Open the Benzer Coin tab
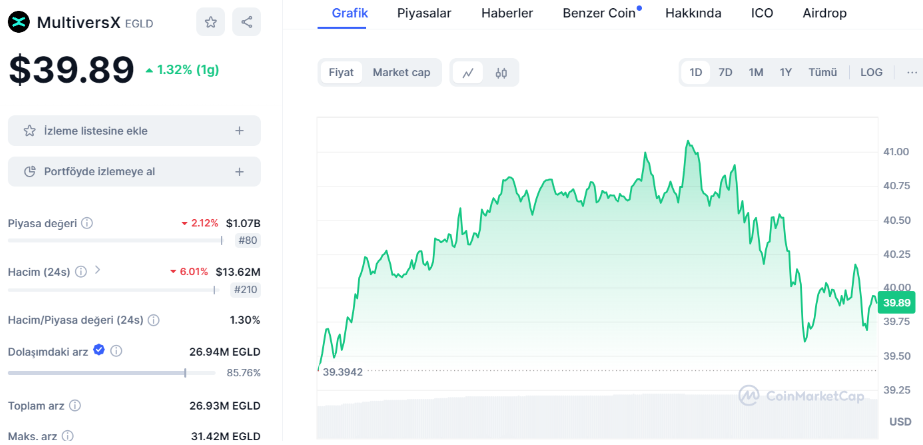 599,13
